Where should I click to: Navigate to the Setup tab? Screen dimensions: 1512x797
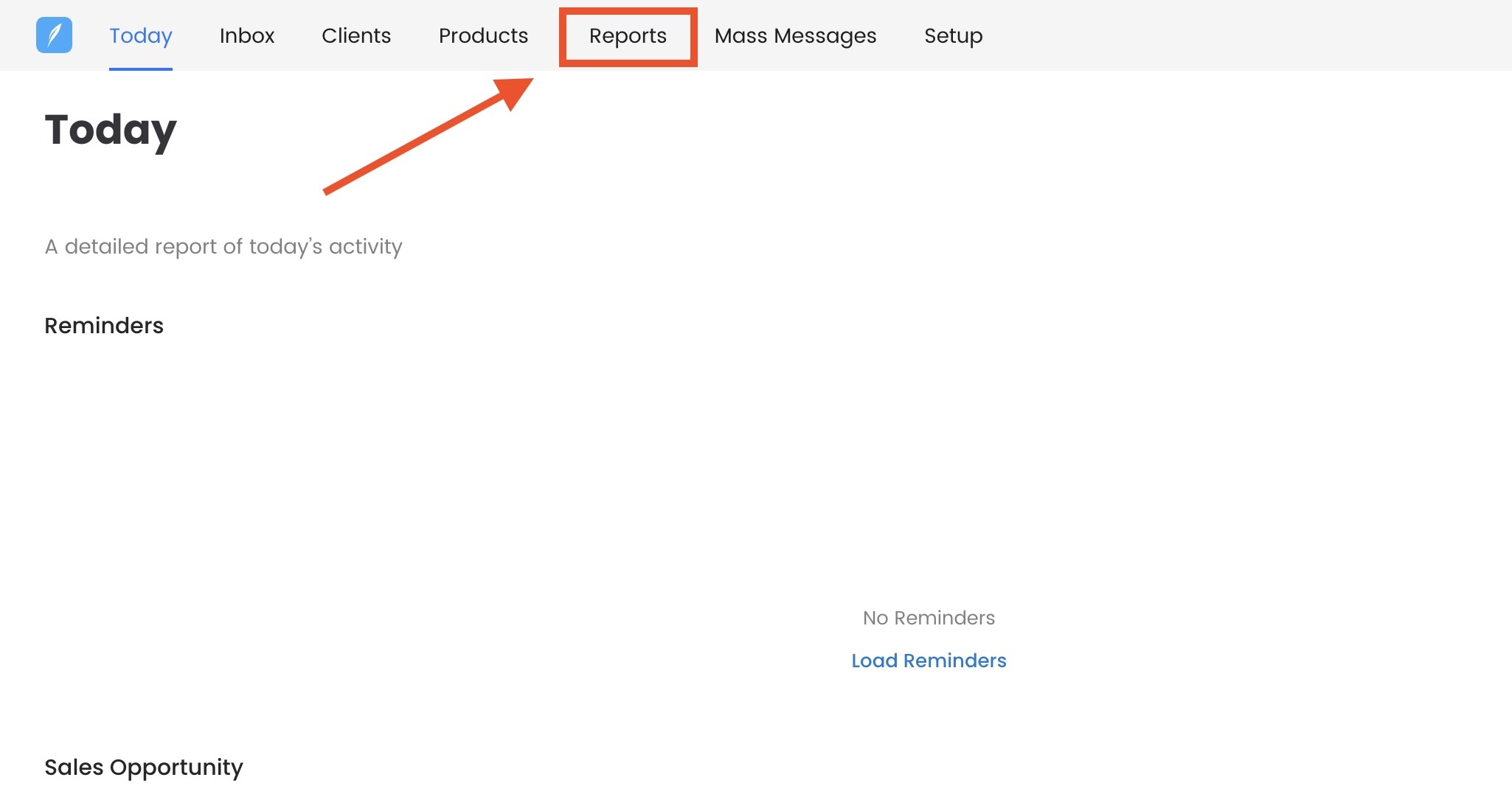click(953, 35)
